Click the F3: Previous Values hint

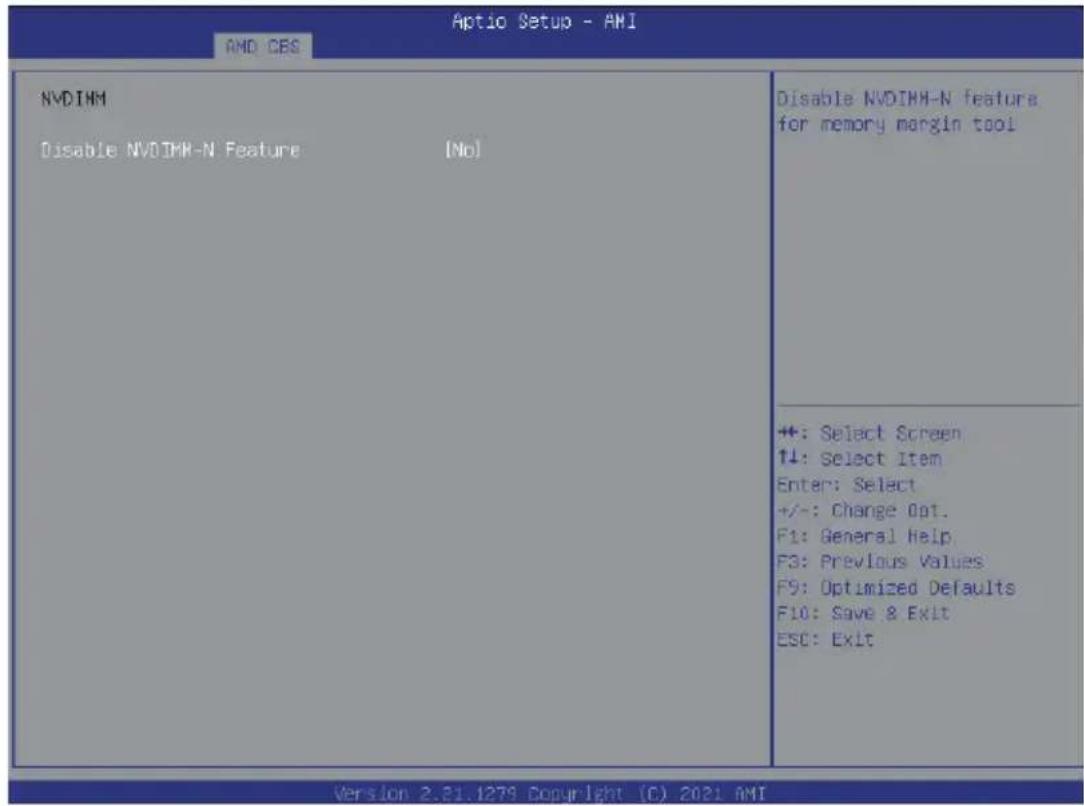pos(880,561)
